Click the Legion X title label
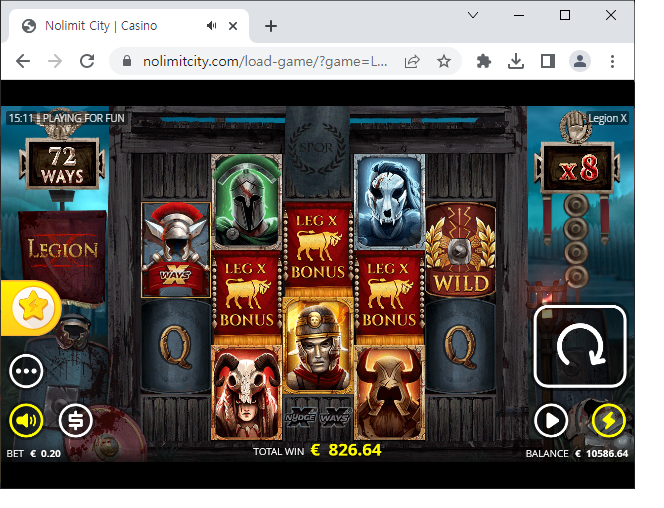This screenshot has width=664, height=508. pos(607,119)
